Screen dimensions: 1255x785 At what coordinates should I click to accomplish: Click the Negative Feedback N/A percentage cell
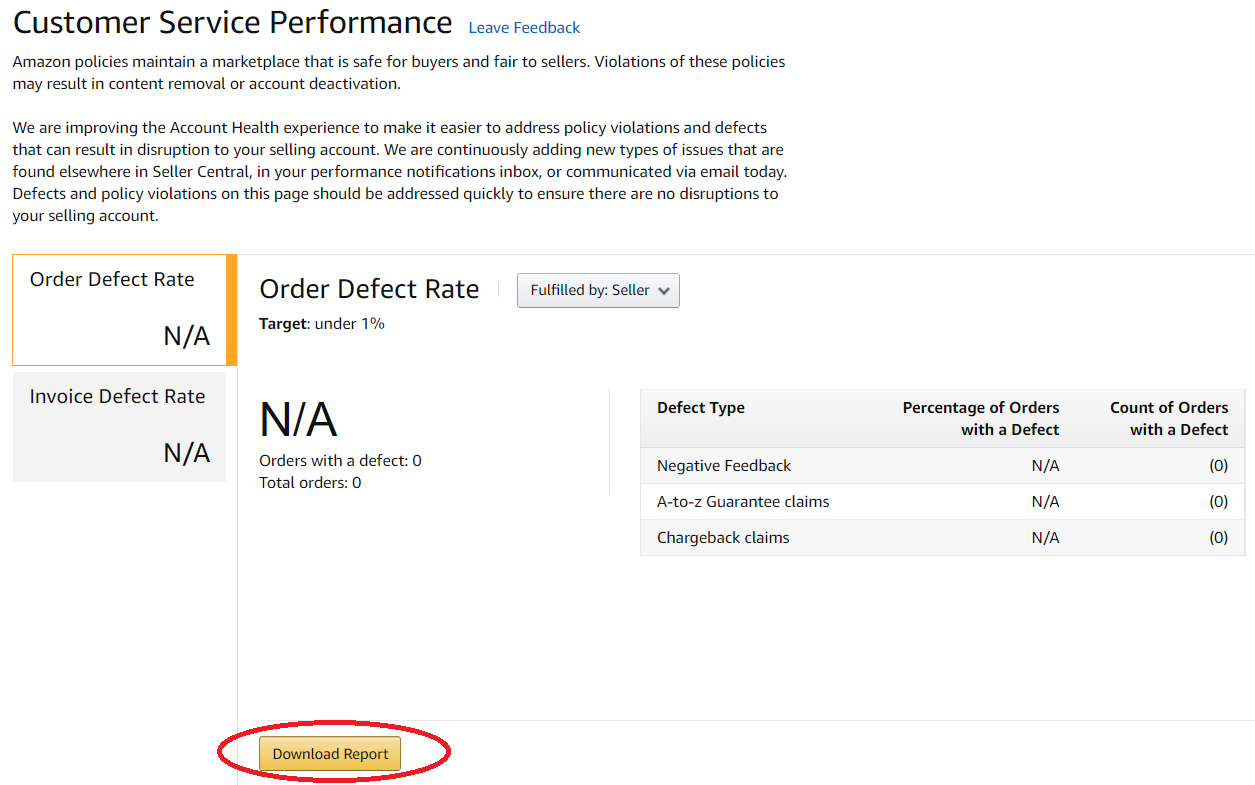click(1045, 466)
